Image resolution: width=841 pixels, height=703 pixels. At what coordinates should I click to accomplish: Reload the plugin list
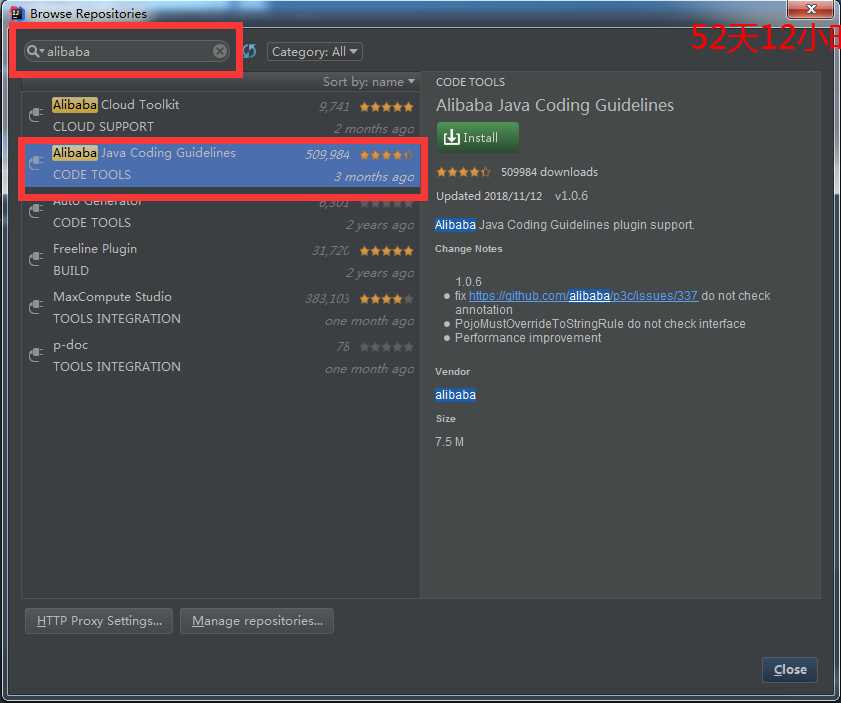click(x=249, y=51)
